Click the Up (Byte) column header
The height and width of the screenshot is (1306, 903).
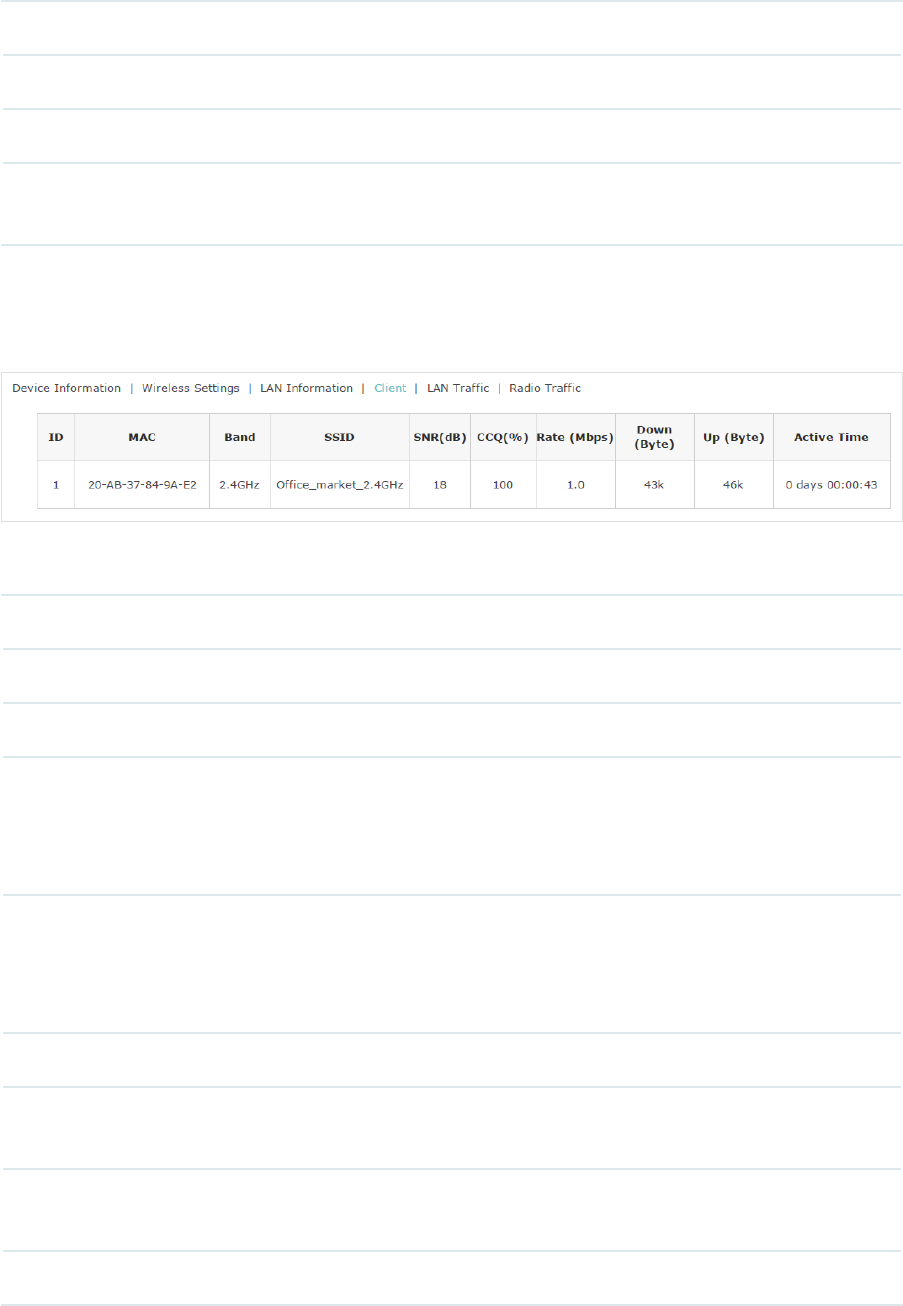[733, 437]
